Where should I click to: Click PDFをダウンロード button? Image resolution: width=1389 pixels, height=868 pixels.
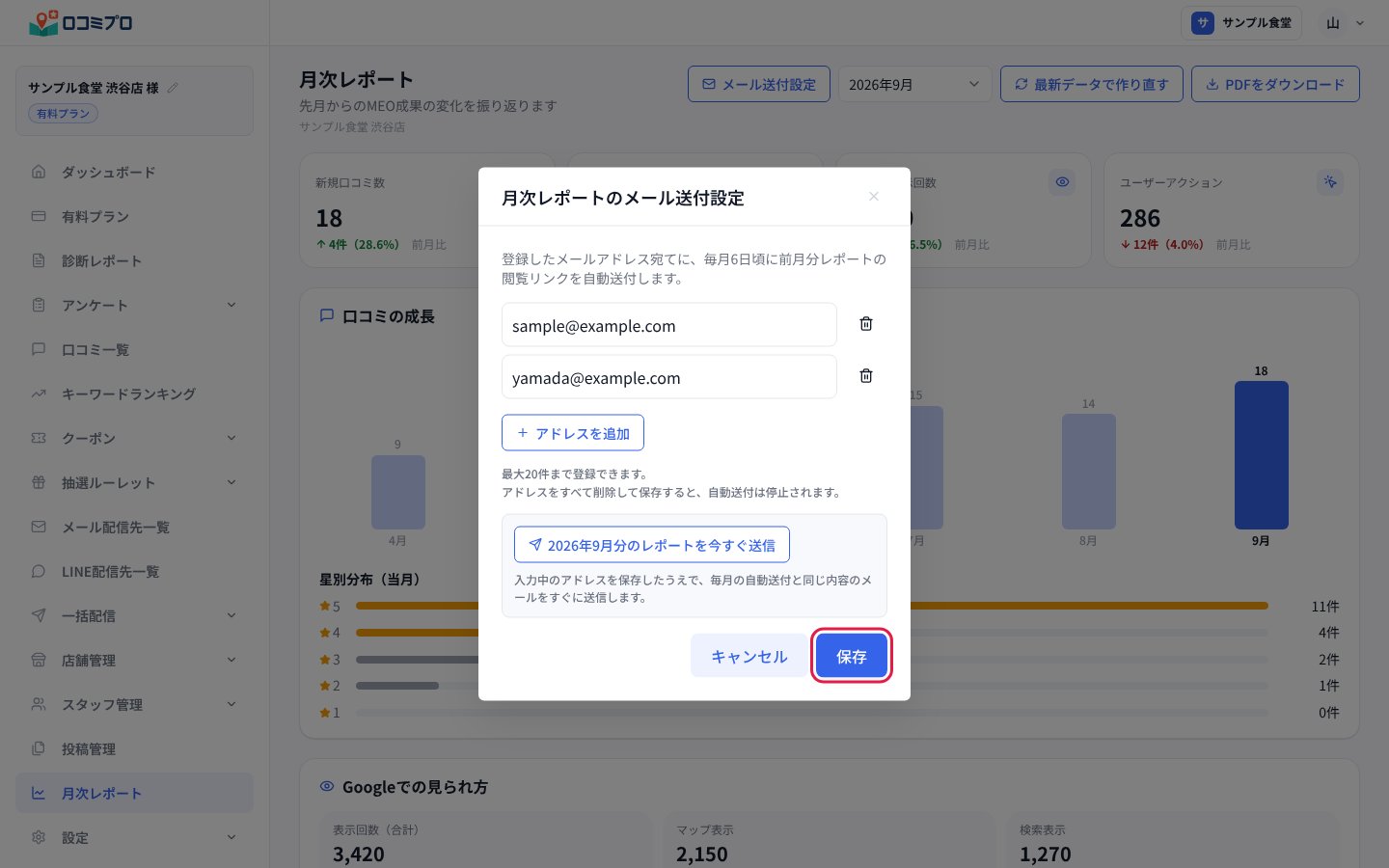pyautogui.click(x=1275, y=84)
